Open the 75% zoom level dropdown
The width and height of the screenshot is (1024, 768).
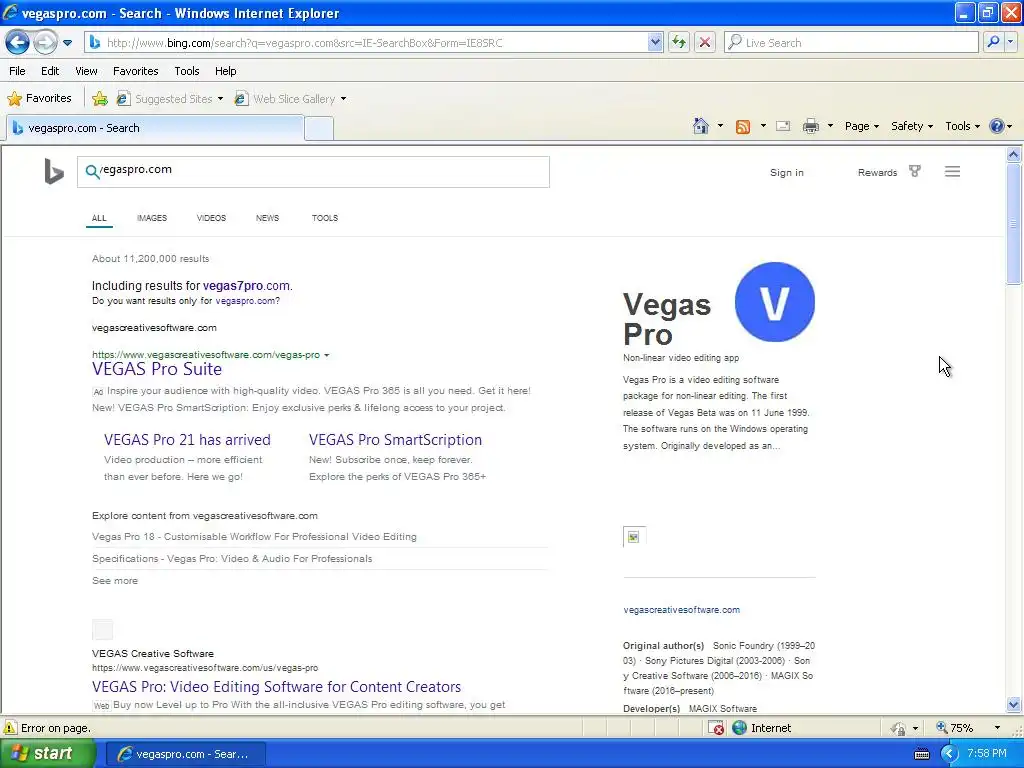[997, 728]
